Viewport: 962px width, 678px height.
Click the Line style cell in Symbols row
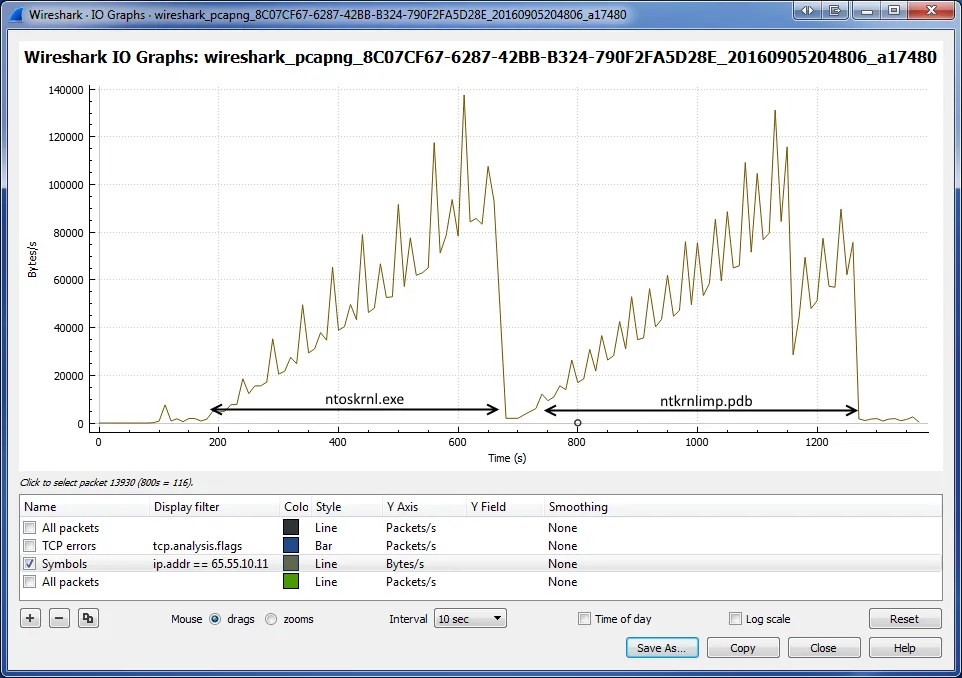(x=326, y=563)
